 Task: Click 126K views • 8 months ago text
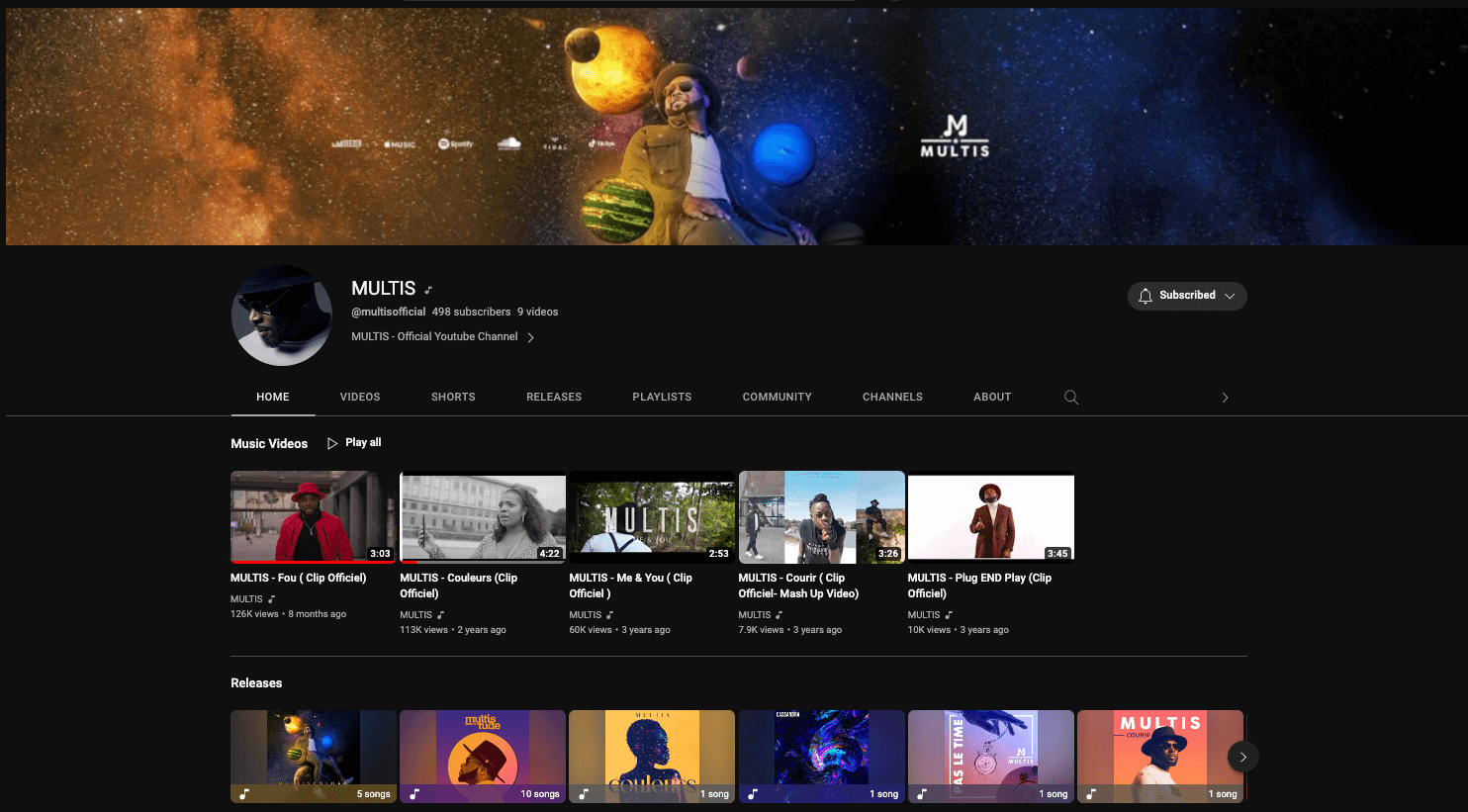point(288,614)
